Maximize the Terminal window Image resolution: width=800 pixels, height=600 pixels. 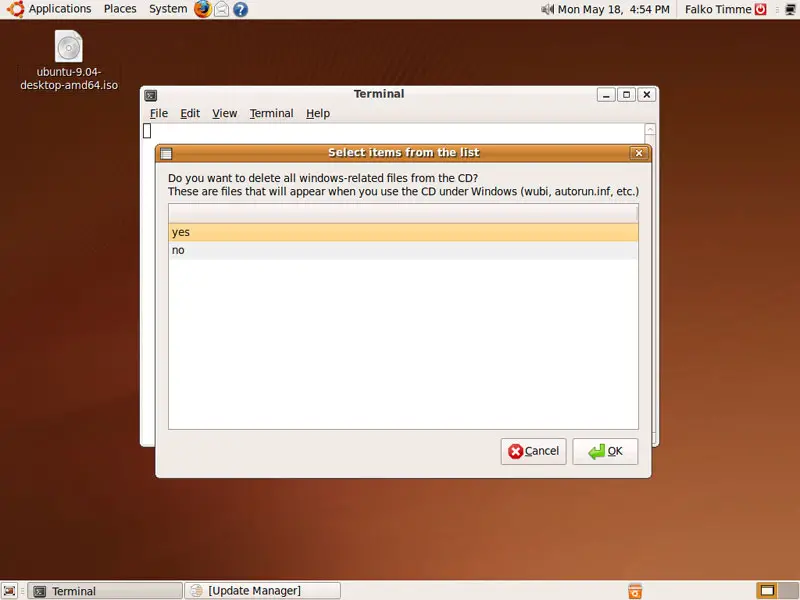(x=627, y=94)
